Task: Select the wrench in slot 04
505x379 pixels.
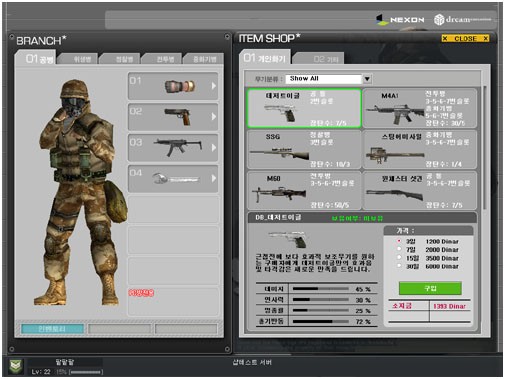Action: 173,179
